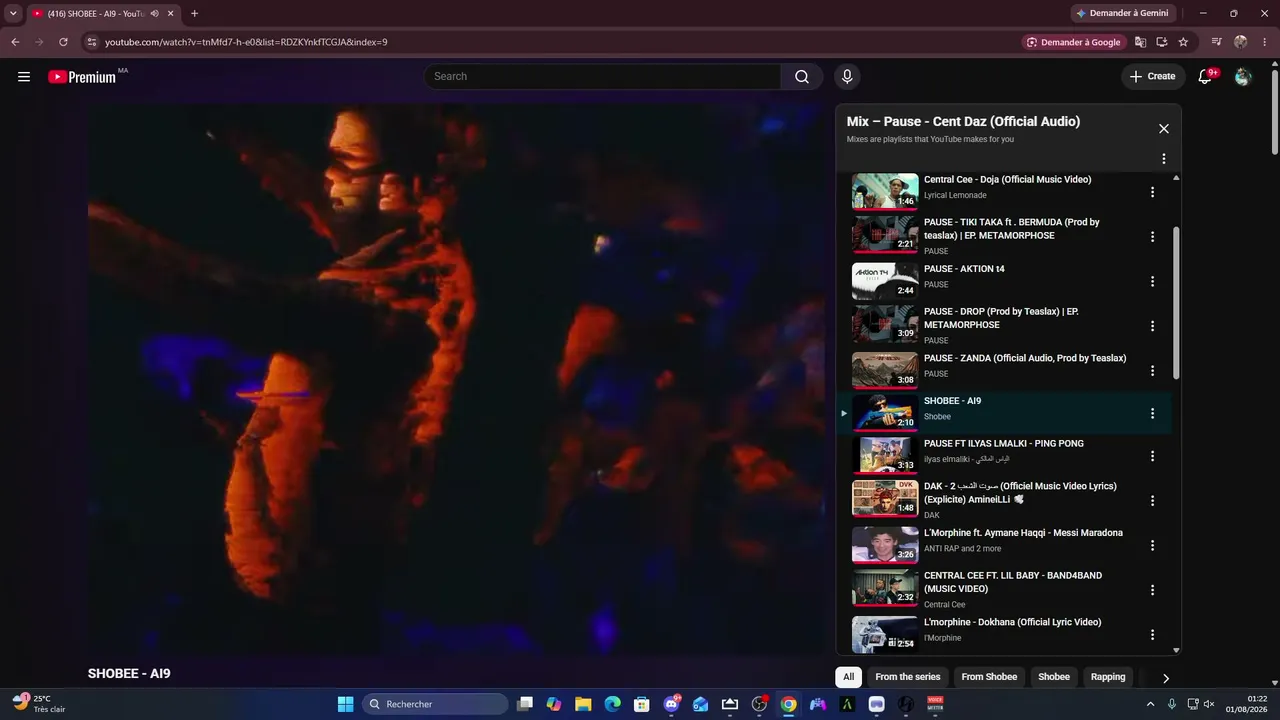The image size is (1280, 720).
Task: Open options for the DAK - 2 video
Action: (1152, 501)
